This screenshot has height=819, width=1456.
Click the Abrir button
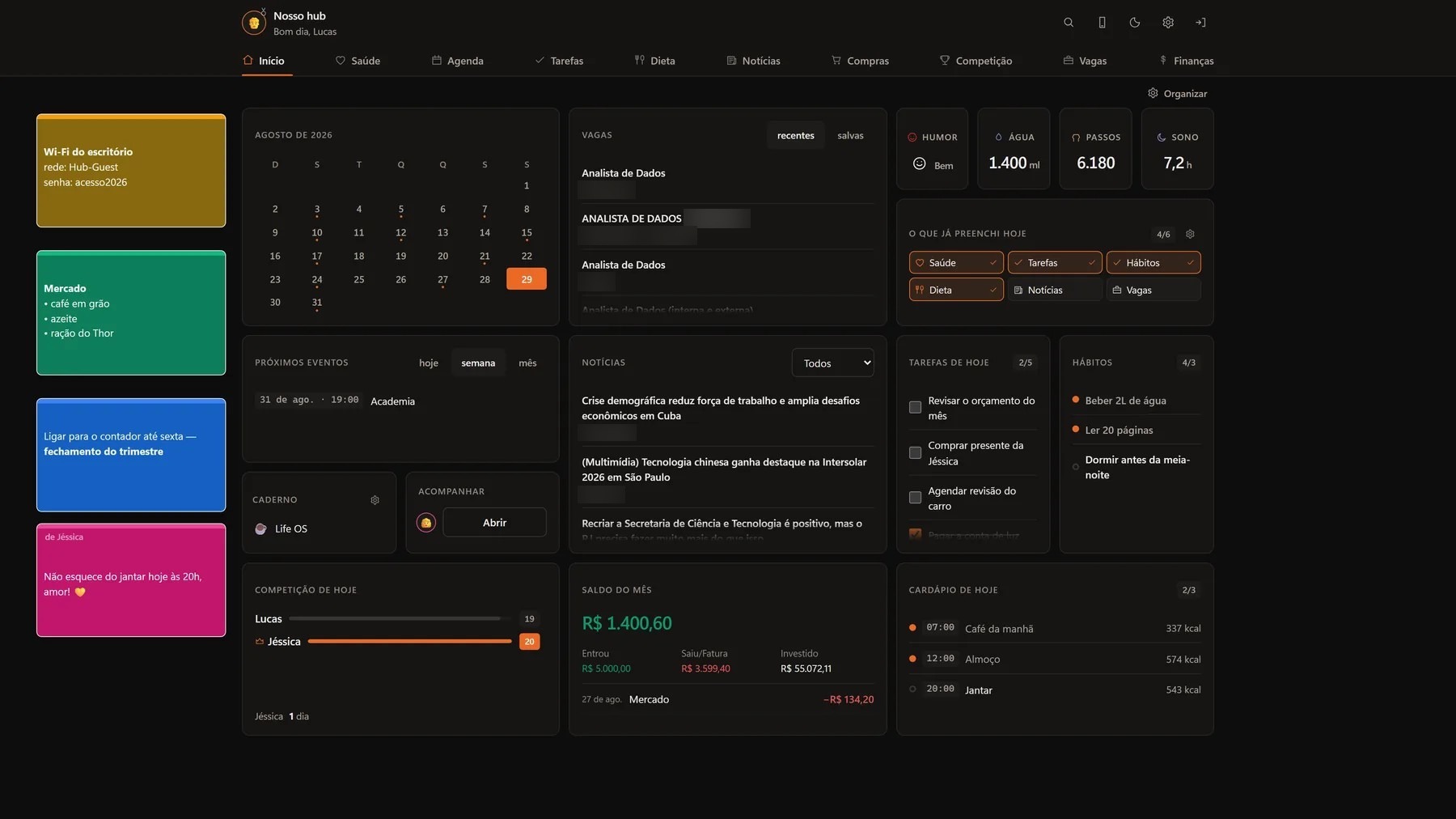tap(495, 523)
